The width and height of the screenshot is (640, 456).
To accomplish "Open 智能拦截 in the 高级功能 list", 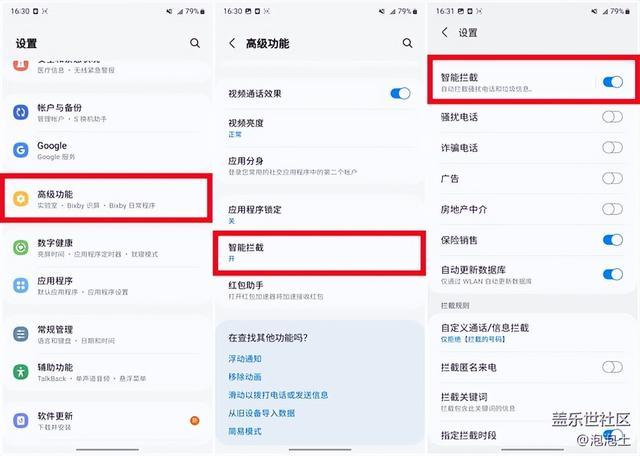I will pos(320,252).
